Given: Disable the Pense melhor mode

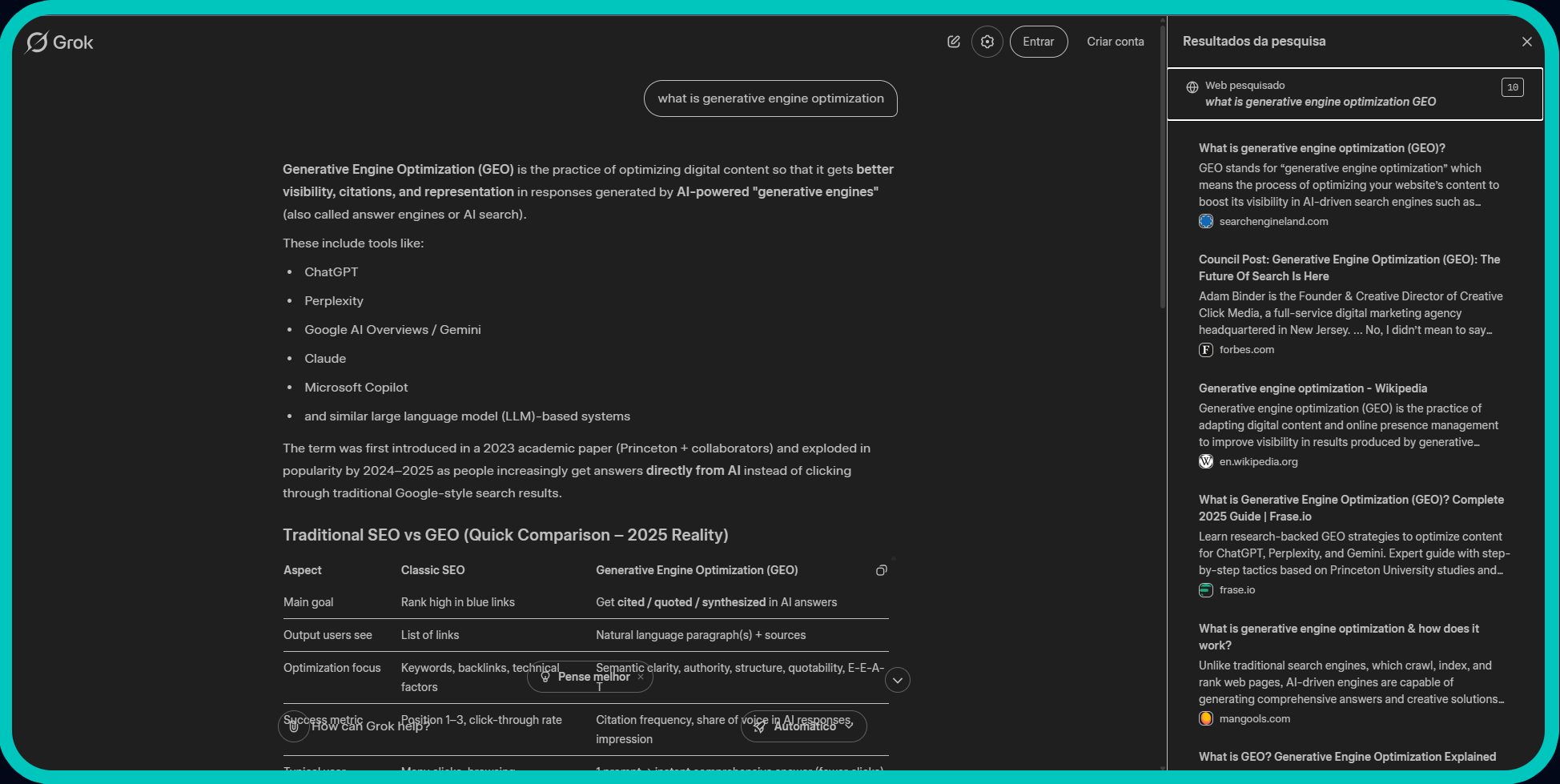Looking at the screenshot, I should tap(641, 677).
